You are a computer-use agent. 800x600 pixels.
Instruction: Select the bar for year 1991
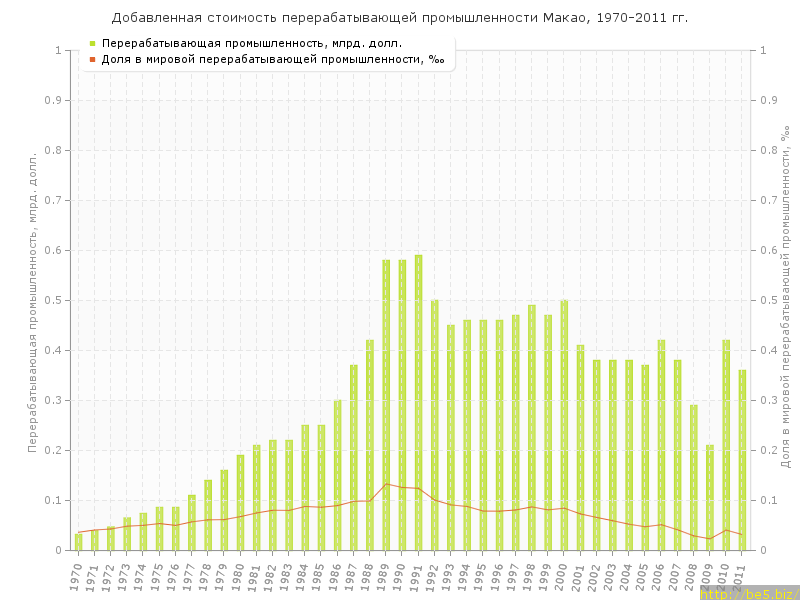(418, 402)
